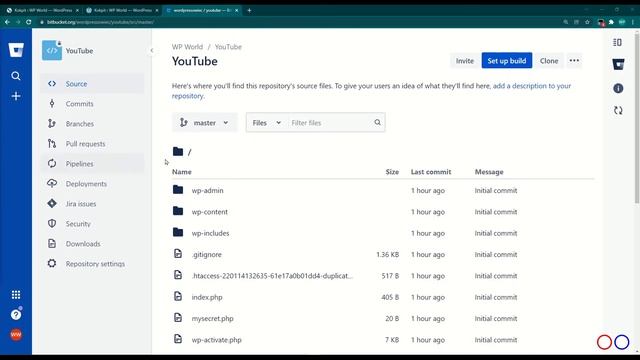Click the create plus icon
Screen dimensions: 640x360
(x=16, y=96)
